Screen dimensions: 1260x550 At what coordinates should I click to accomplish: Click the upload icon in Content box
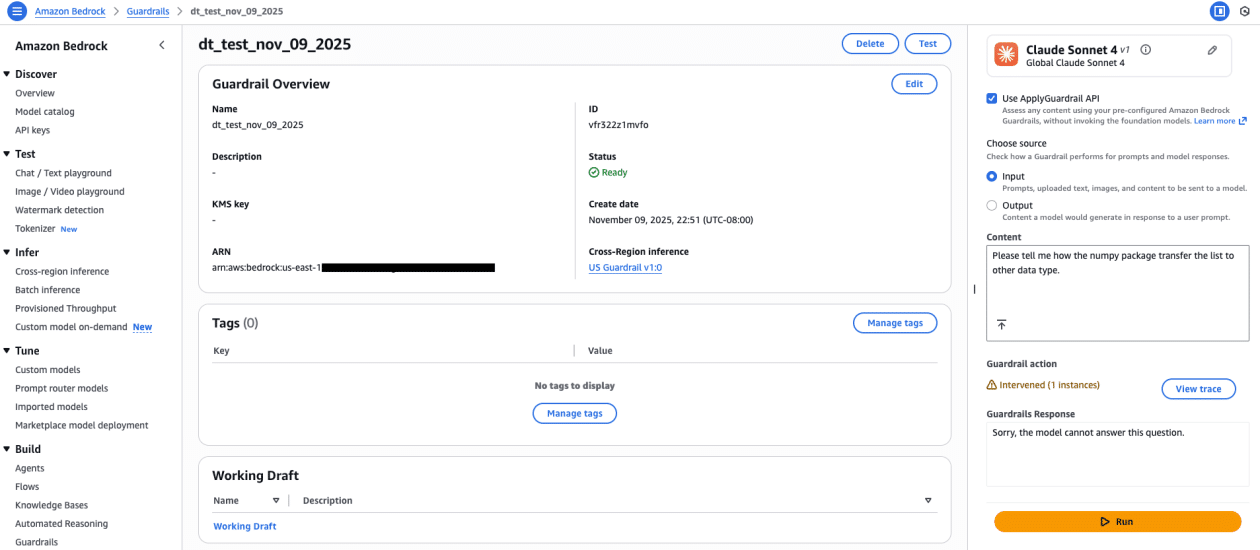pyautogui.click(x=1001, y=325)
